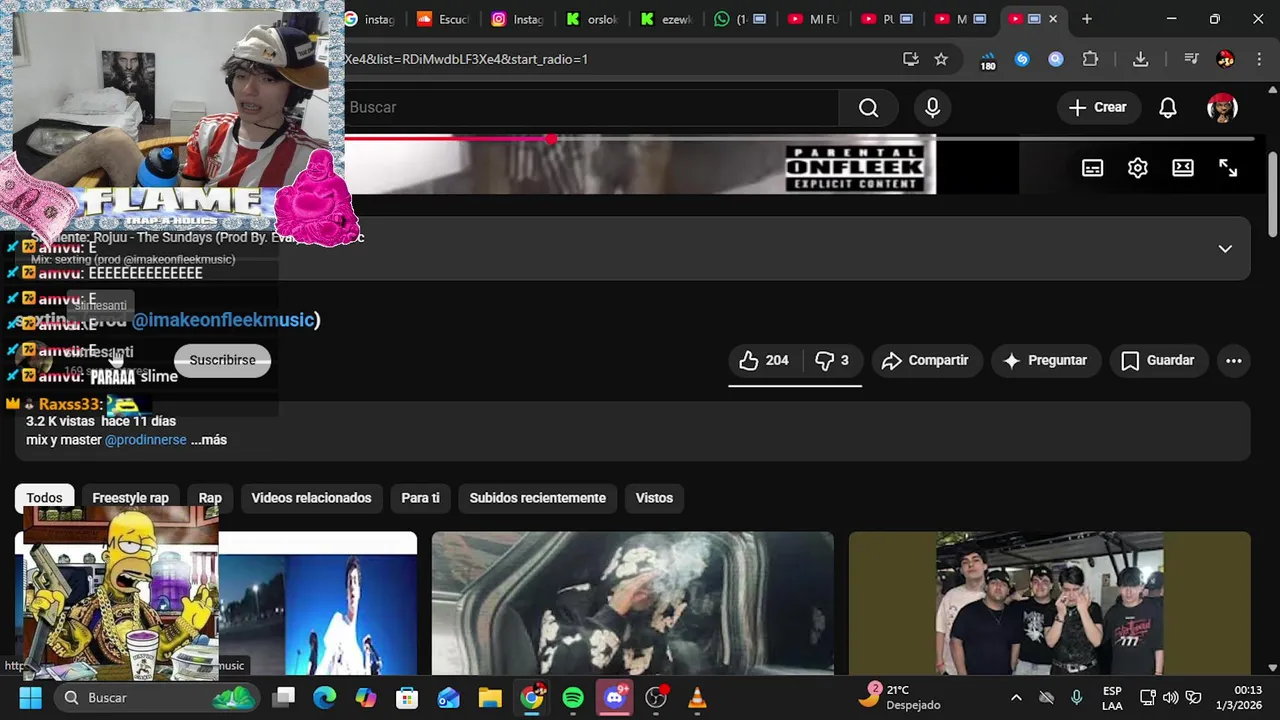Open the extension with 180 badge

(x=987, y=60)
